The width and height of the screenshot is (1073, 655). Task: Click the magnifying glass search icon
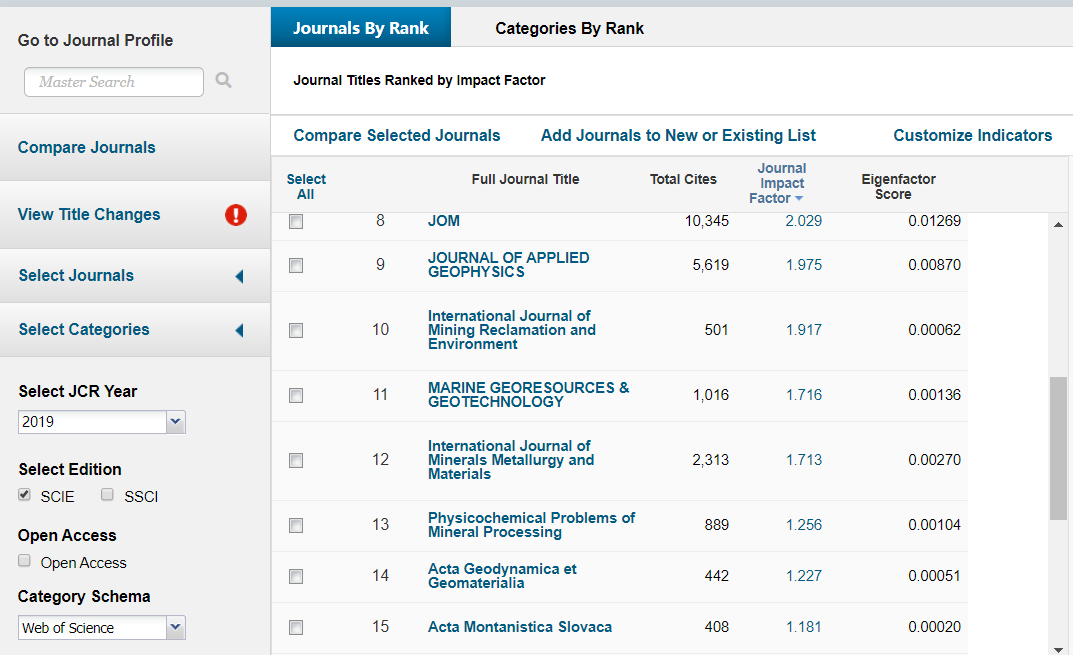[x=223, y=81]
